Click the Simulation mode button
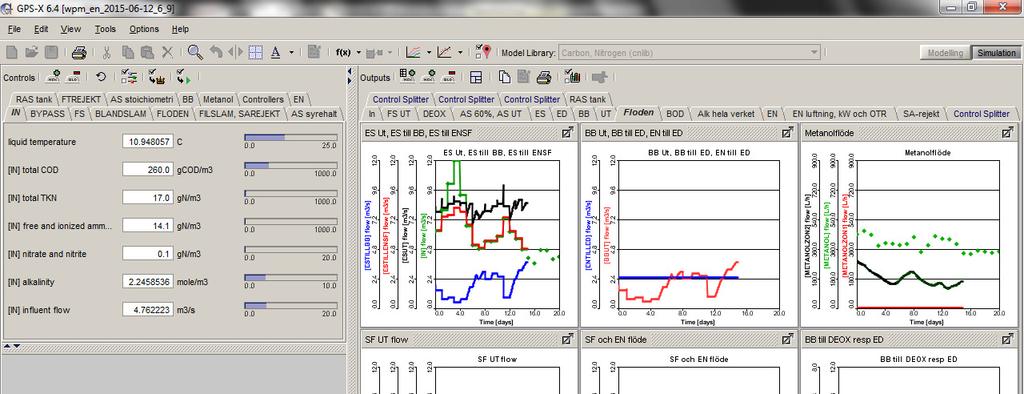 pyautogui.click(x=996, y=53)
